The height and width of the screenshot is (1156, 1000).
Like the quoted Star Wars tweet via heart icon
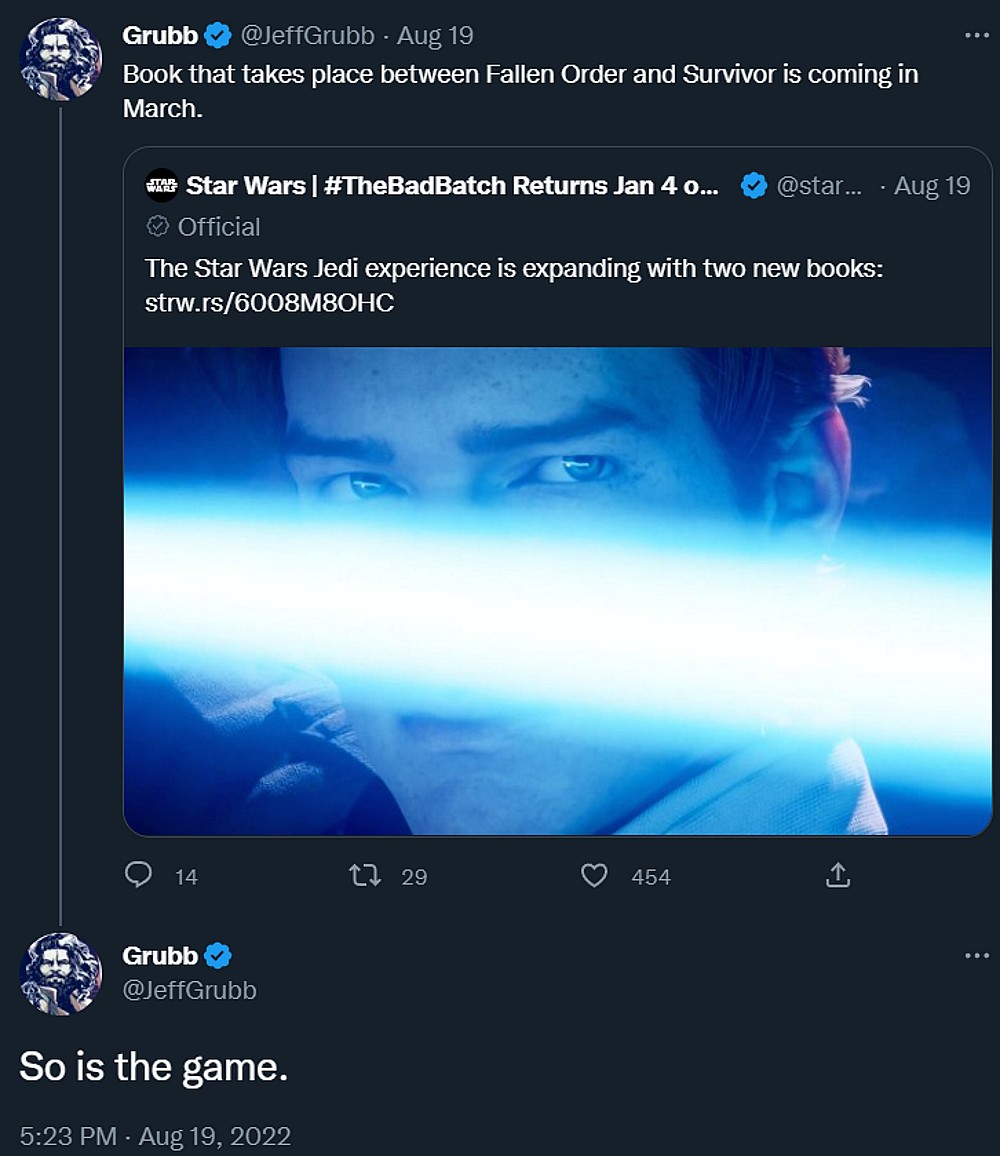coord(595,876)
